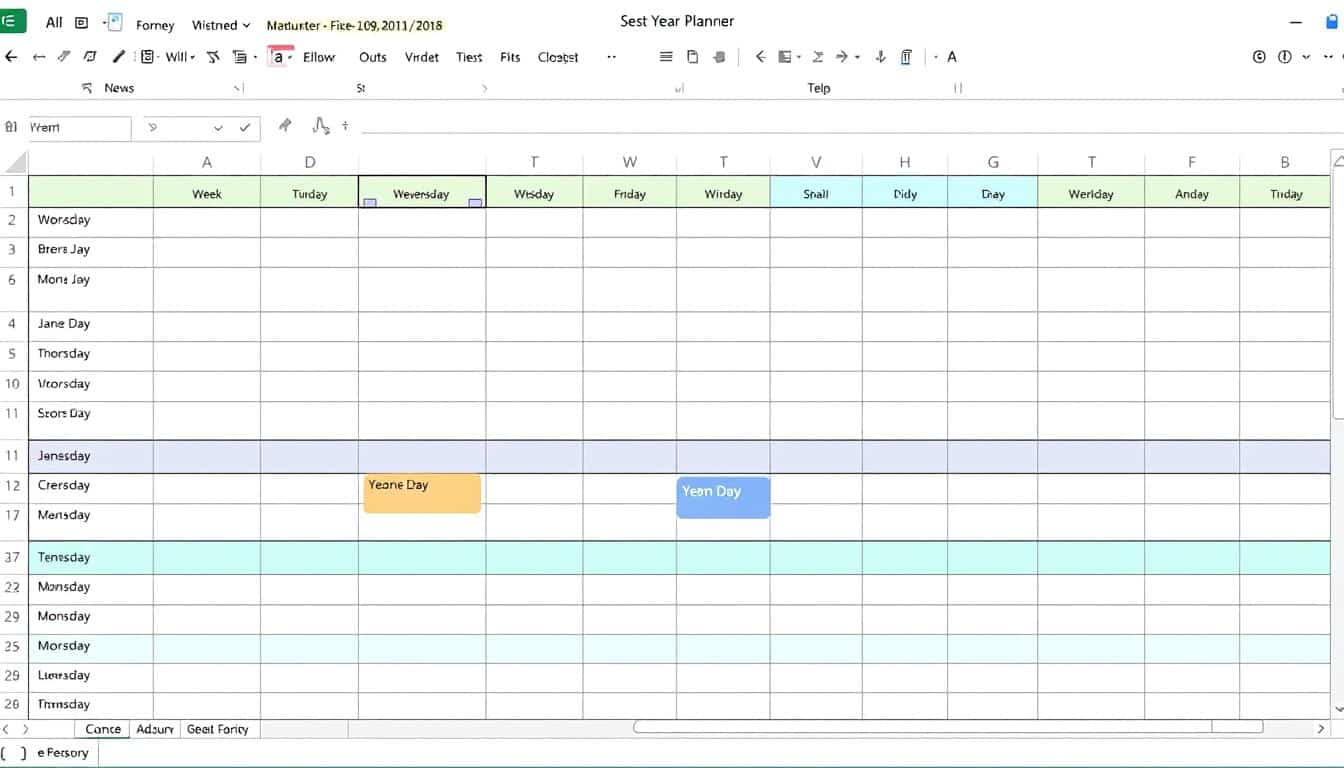Expand the Will dropdown arrow

(192, 58)
